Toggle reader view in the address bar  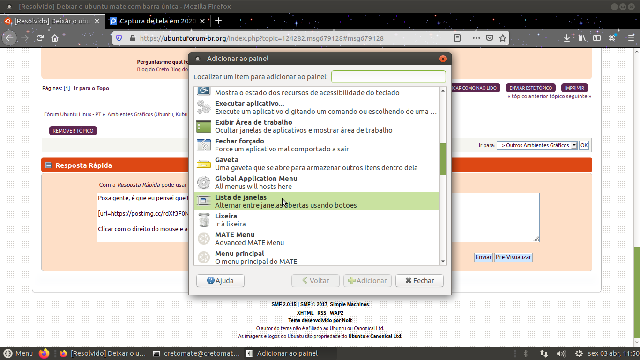(x=458, y=38)
